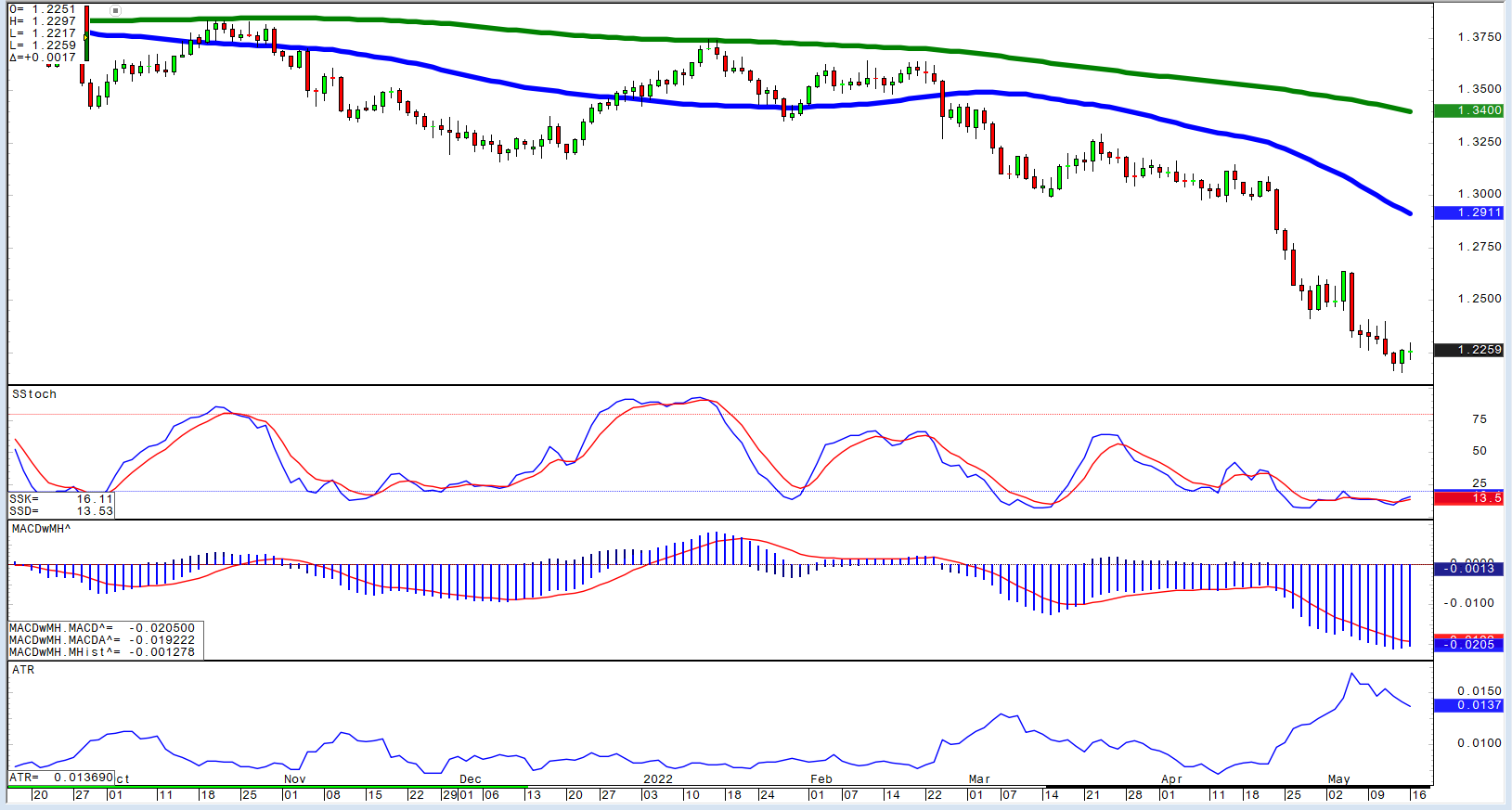
Task: Click the ATR= 0.013690 readout
Action: coord(61,778)
